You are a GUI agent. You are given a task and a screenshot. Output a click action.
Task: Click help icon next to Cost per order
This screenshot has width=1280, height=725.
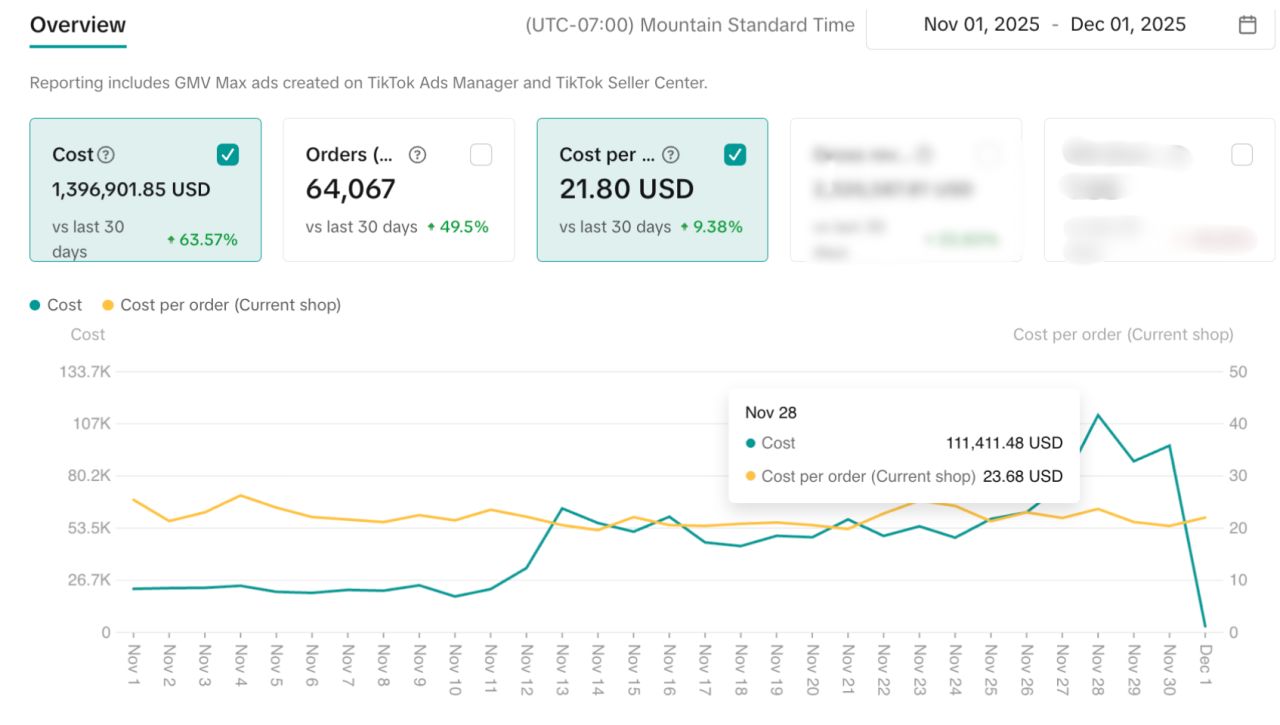671,155
